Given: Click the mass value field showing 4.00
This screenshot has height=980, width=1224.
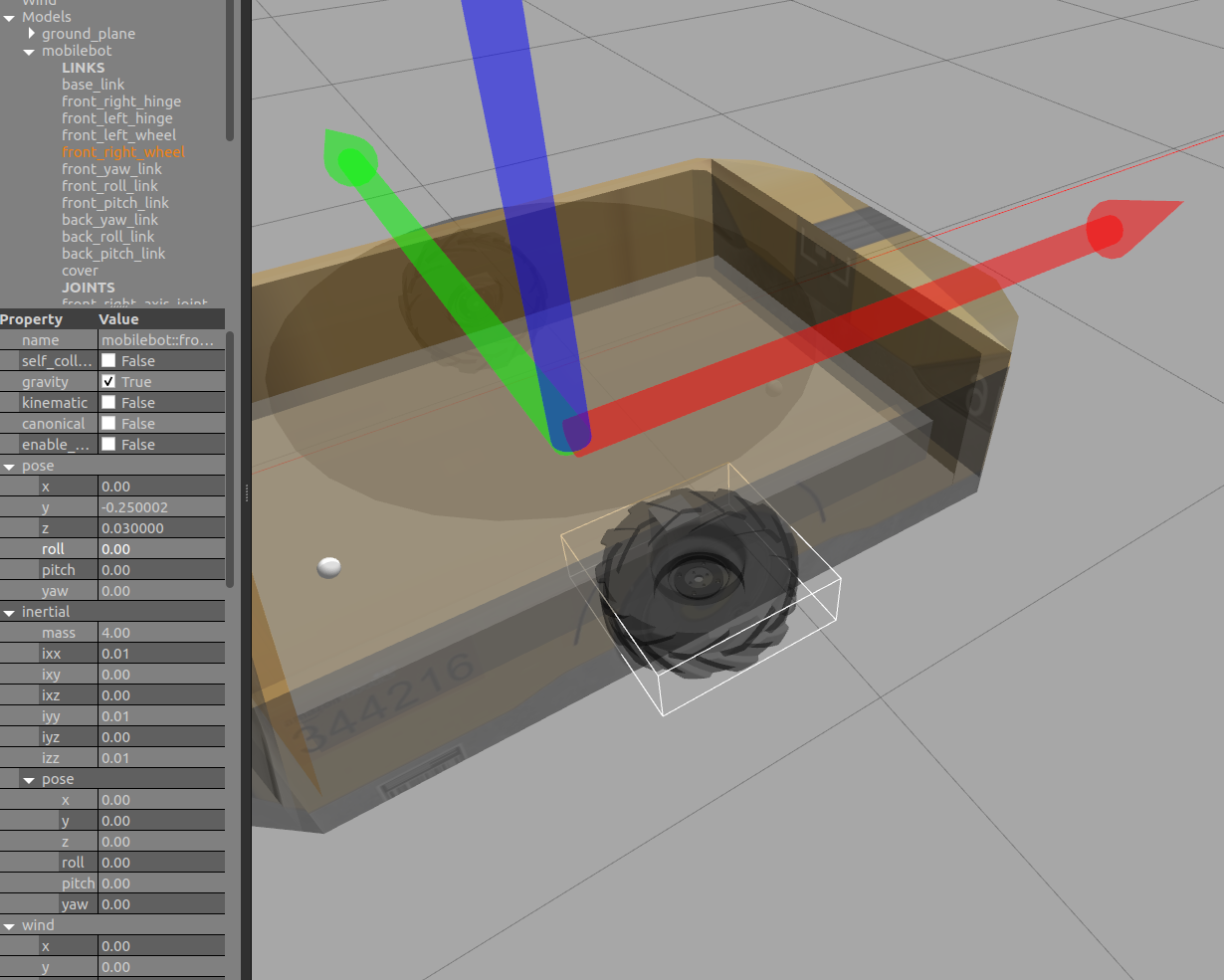Looking at the screenshot, I should (159, 633).
